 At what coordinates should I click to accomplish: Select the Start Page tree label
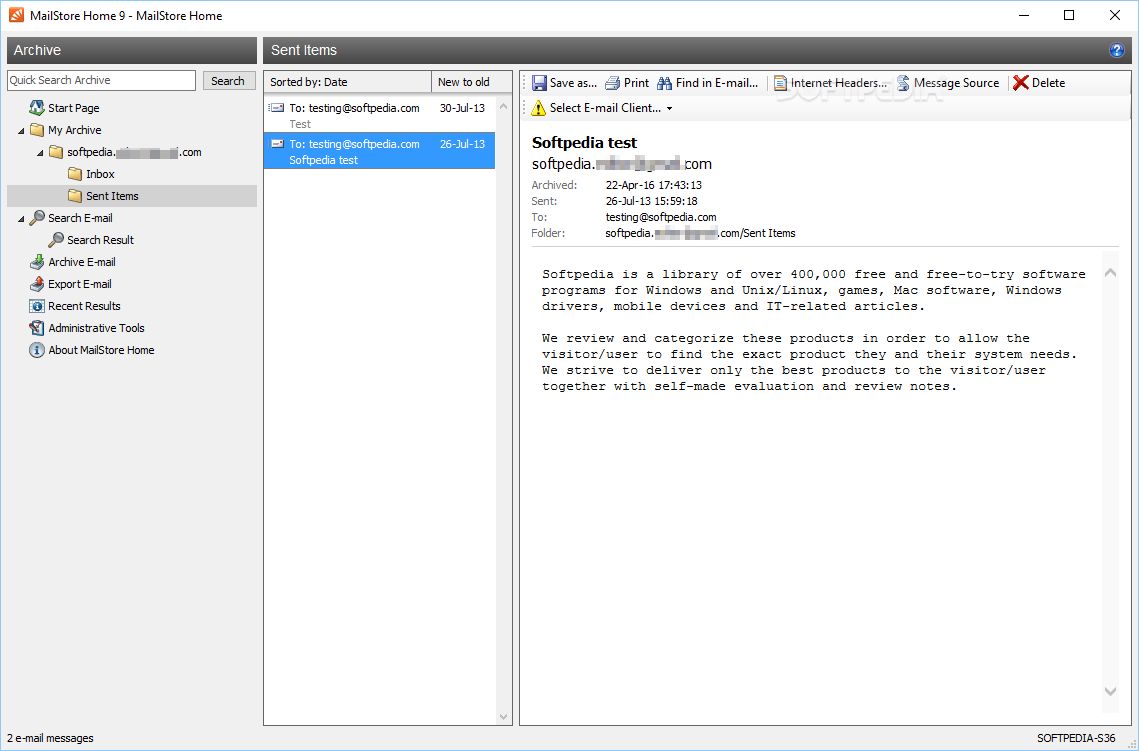tap(73, 108)
